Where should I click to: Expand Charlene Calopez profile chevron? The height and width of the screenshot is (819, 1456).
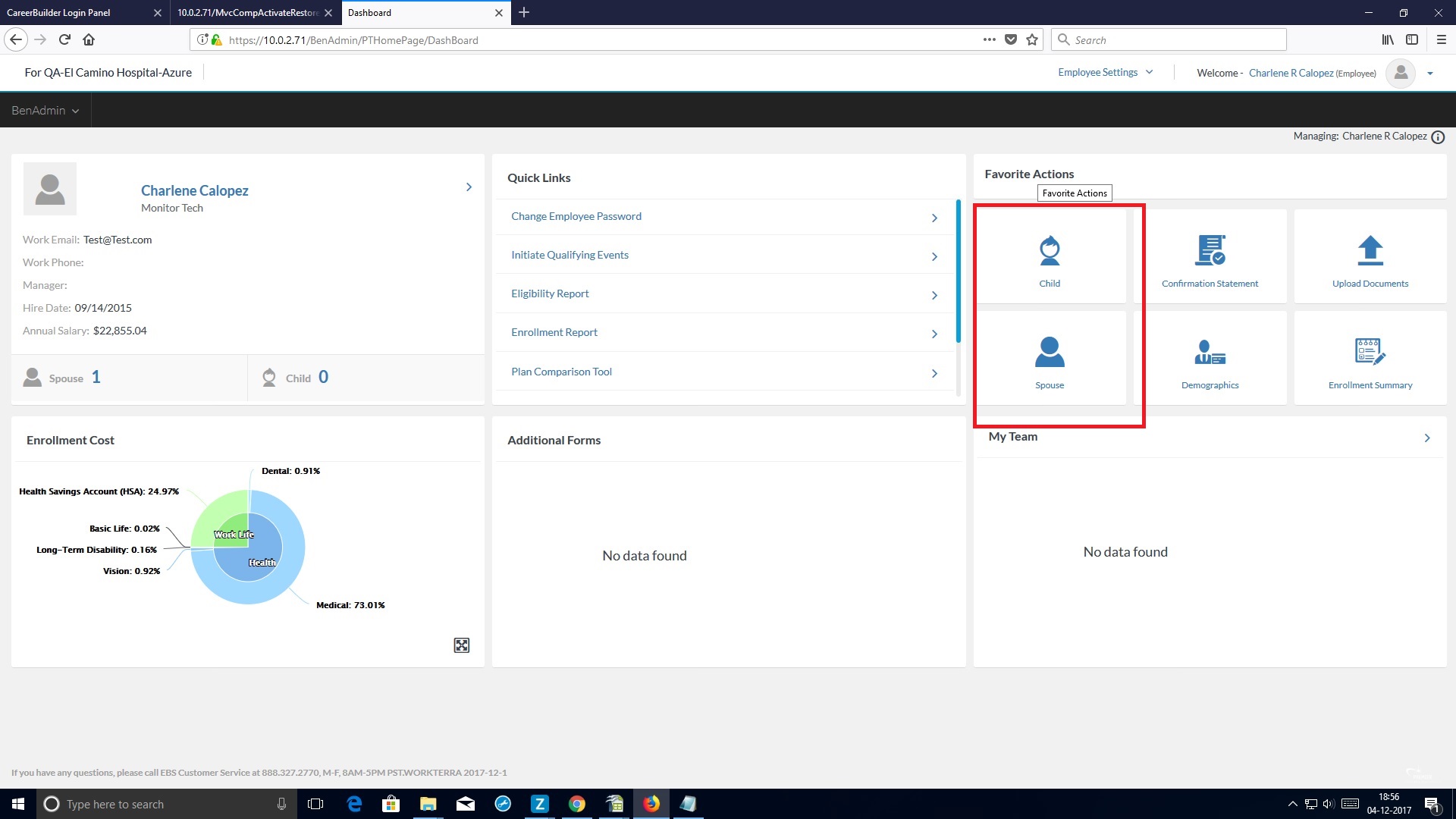pyautogui.click(x=469, y=187)
